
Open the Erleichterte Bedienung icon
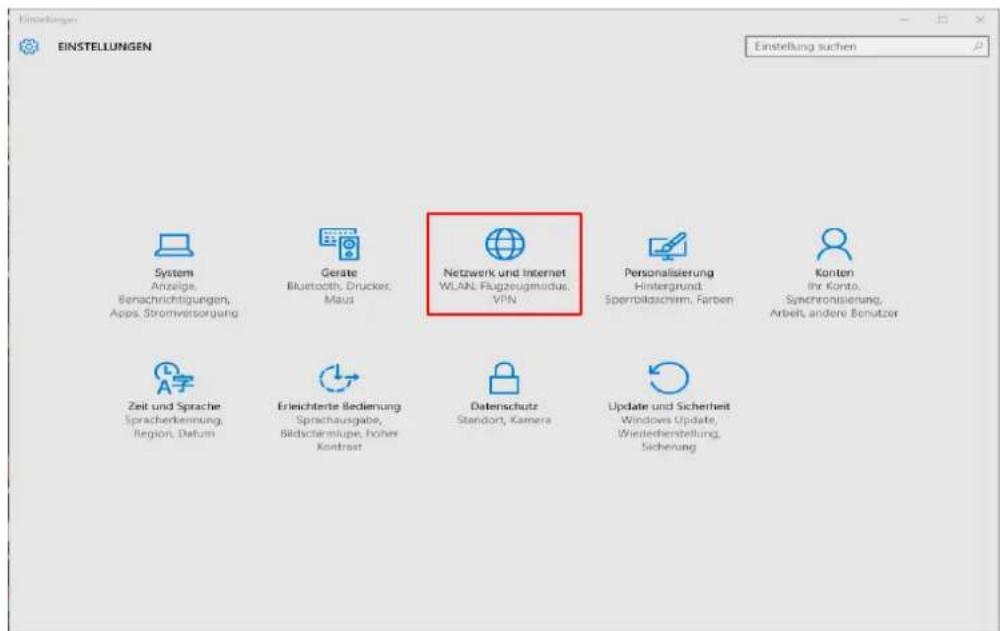tap(339, 378)
